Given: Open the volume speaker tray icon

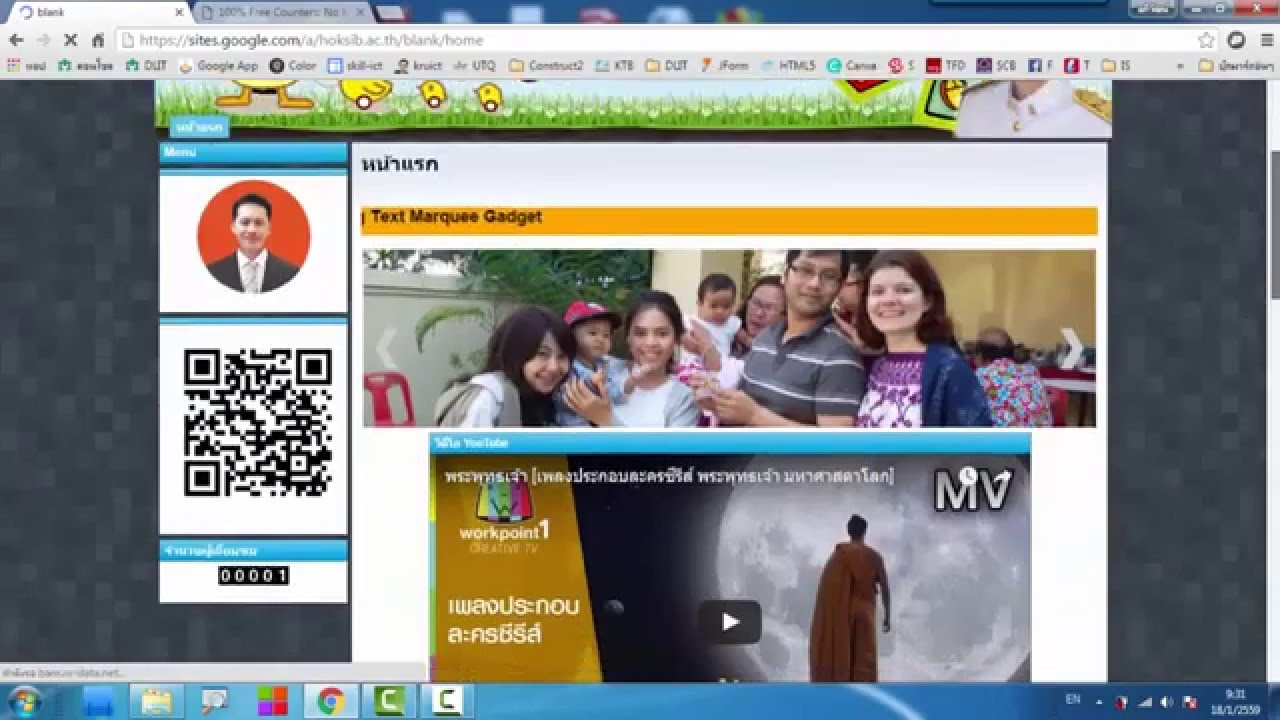Looking at the screenshot, I should coord(1166,702).
